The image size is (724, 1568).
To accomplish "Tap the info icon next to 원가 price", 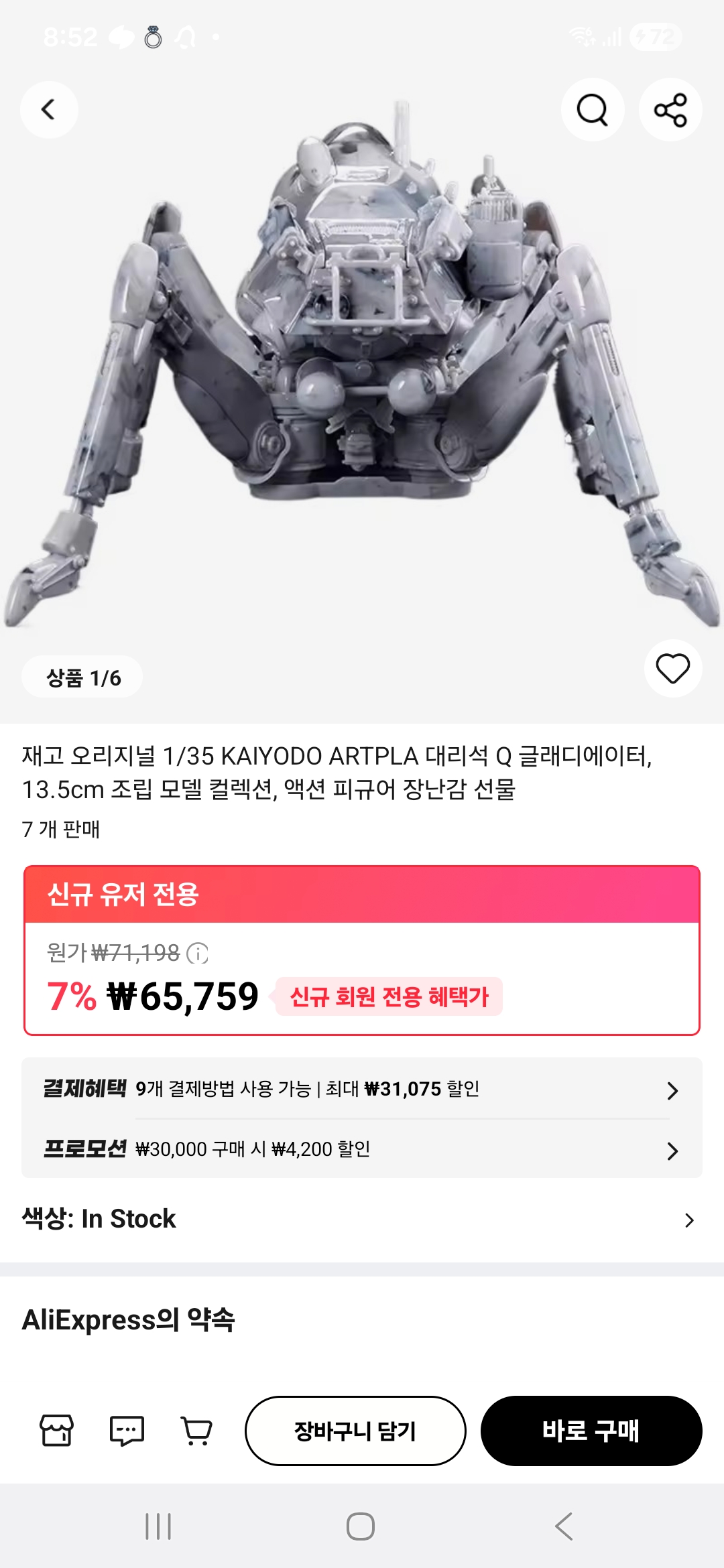I will (197, 953).
